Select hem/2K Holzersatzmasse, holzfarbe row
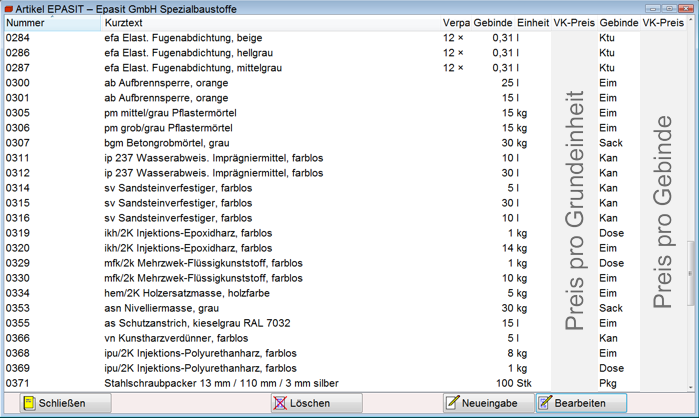The height and width of the screenshot is (418, 699). (345, 293)
